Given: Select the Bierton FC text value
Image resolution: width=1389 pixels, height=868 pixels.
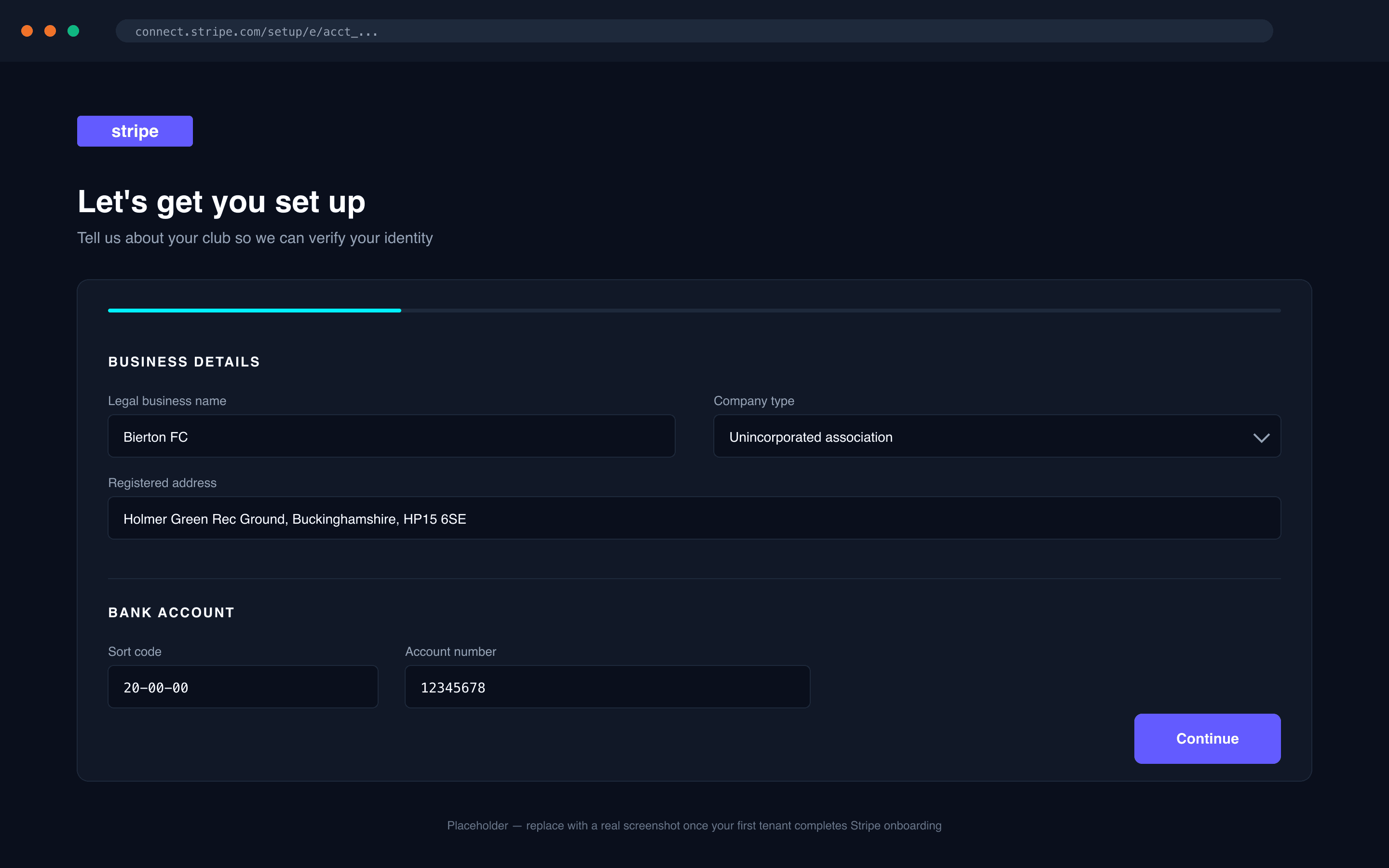Looking at the screenshot, I should pyautogui.click(x=156, y=436).
